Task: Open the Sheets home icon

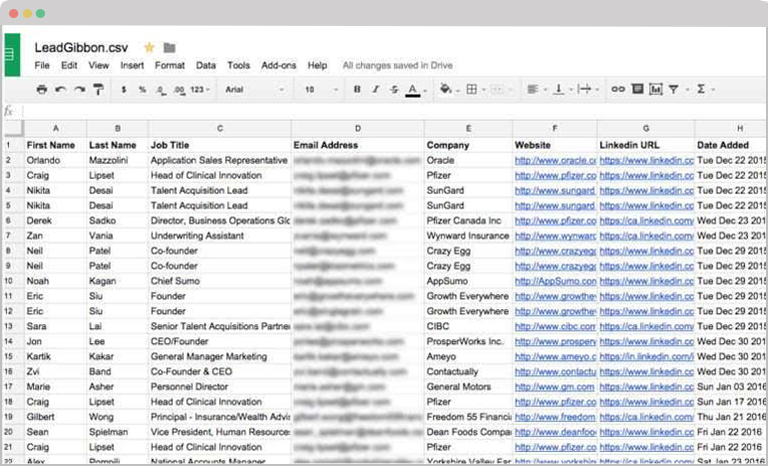Action: tap(12, 55)
